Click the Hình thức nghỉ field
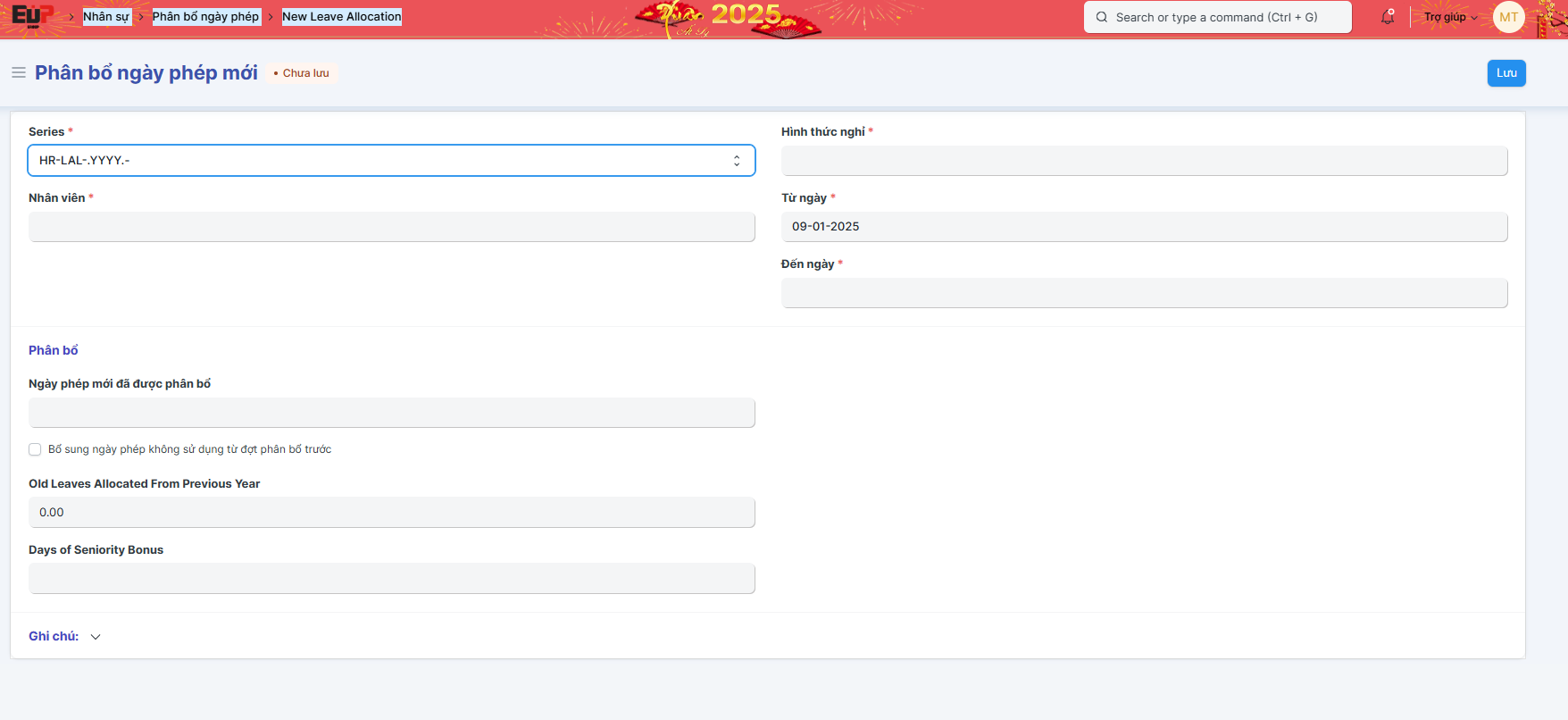The image size is (1568, 720). point(1144,161)
